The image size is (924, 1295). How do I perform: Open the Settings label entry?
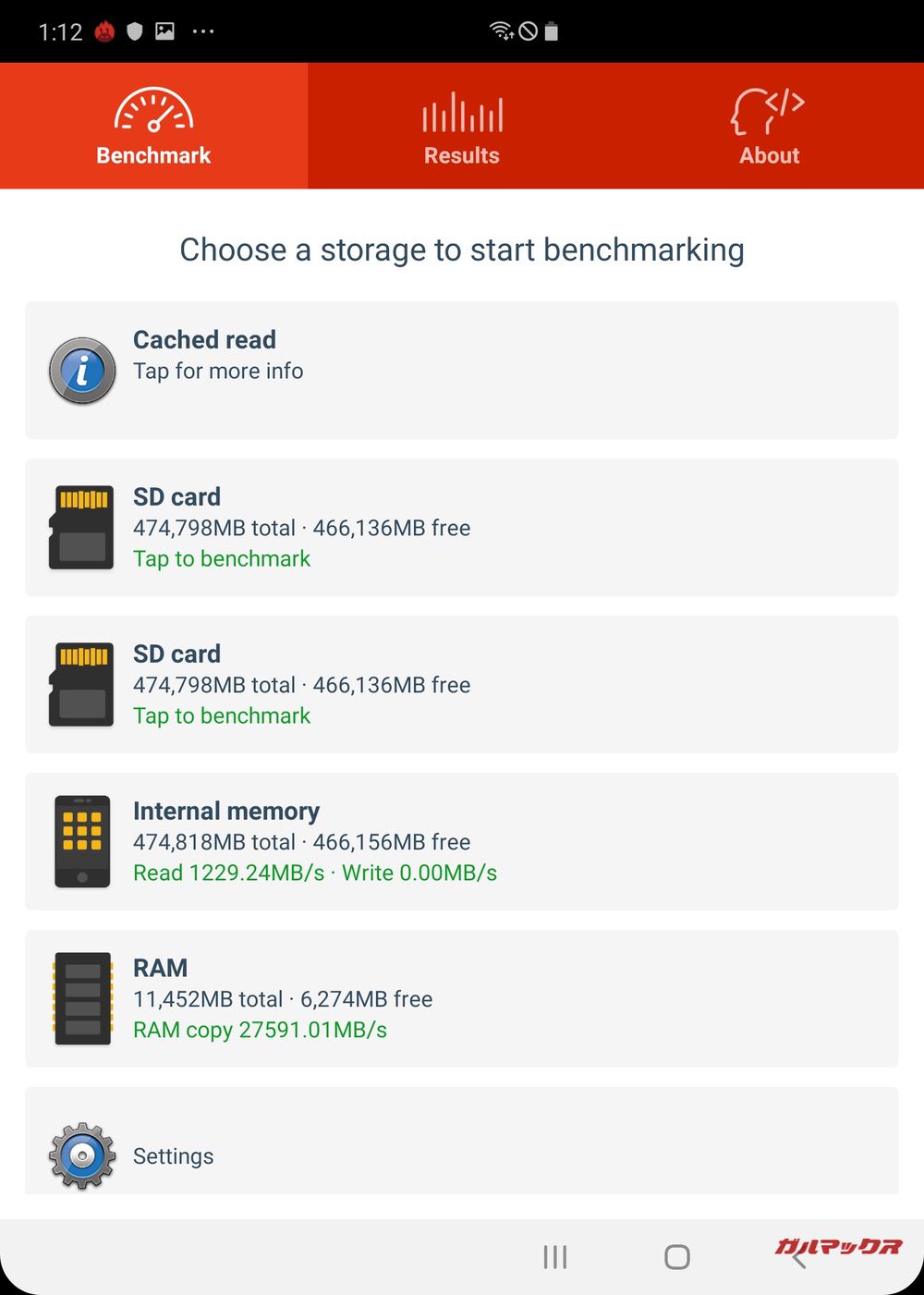[x=174, y=1156]
